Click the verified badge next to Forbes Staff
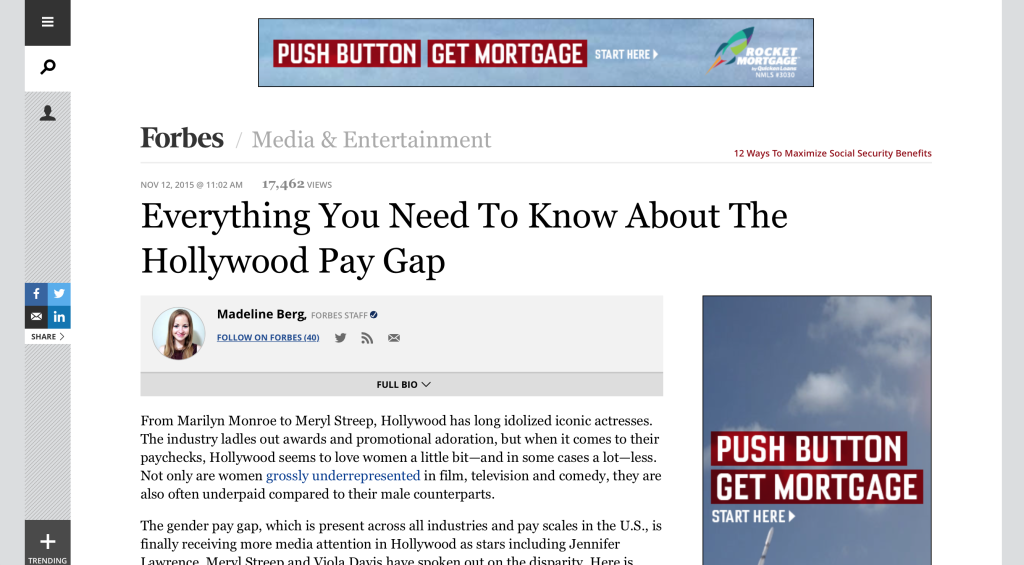This screenshot has width=1024, height=565. 374,315
